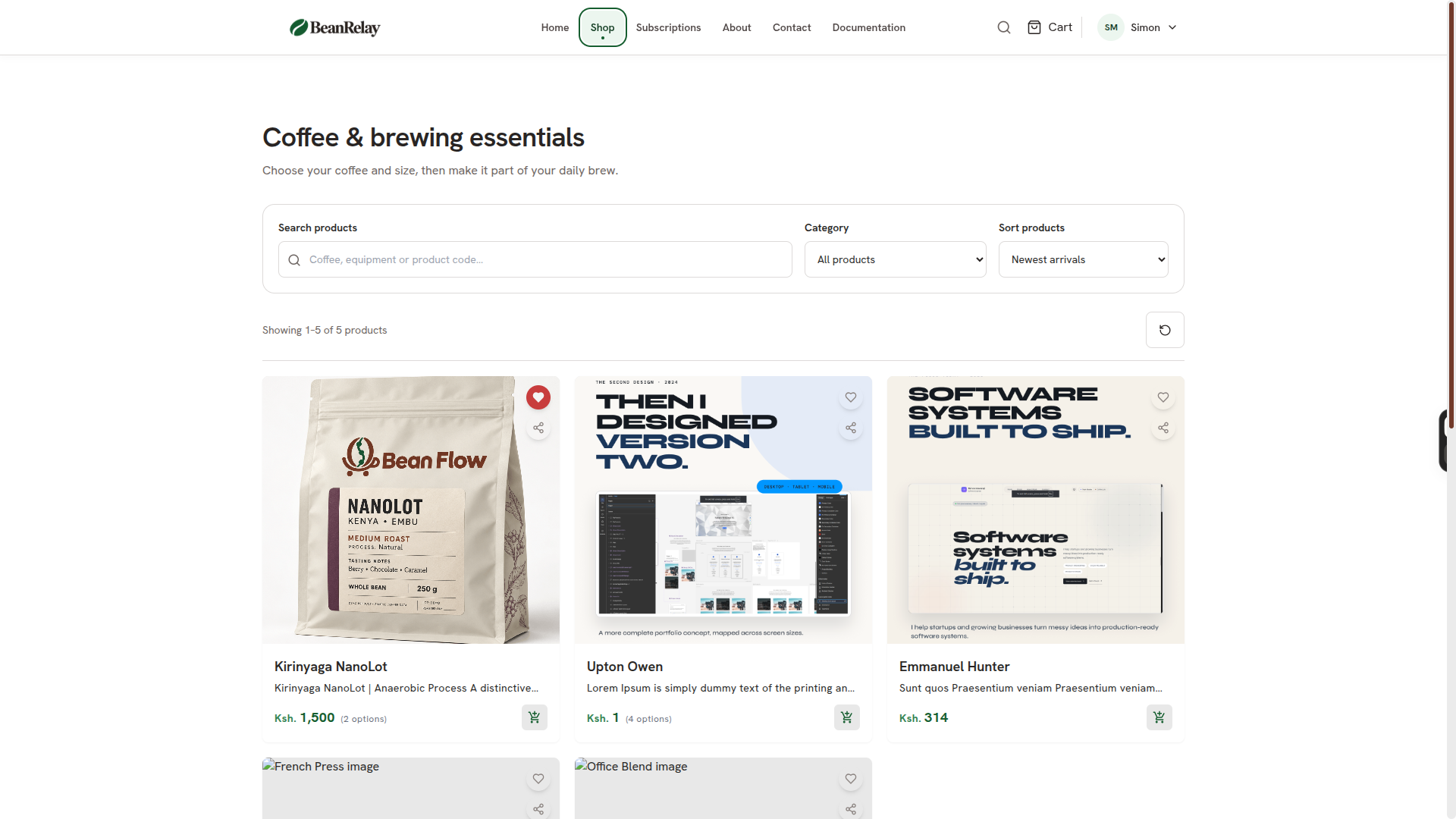Open the Category All products dropdown
Viewport: 1456px width, 819px height.
(896, 259)
